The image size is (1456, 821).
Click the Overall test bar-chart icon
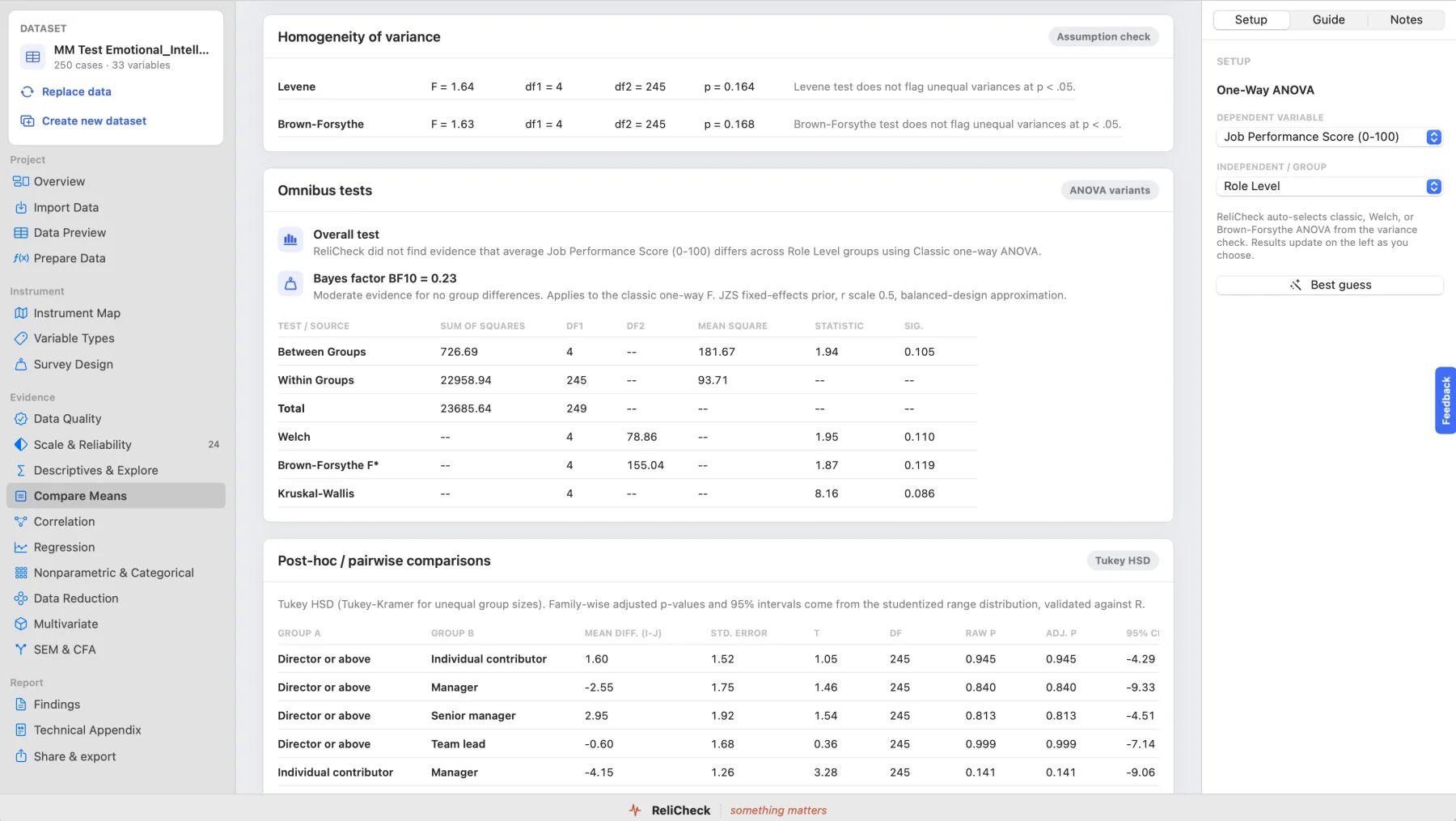[290, 239]
